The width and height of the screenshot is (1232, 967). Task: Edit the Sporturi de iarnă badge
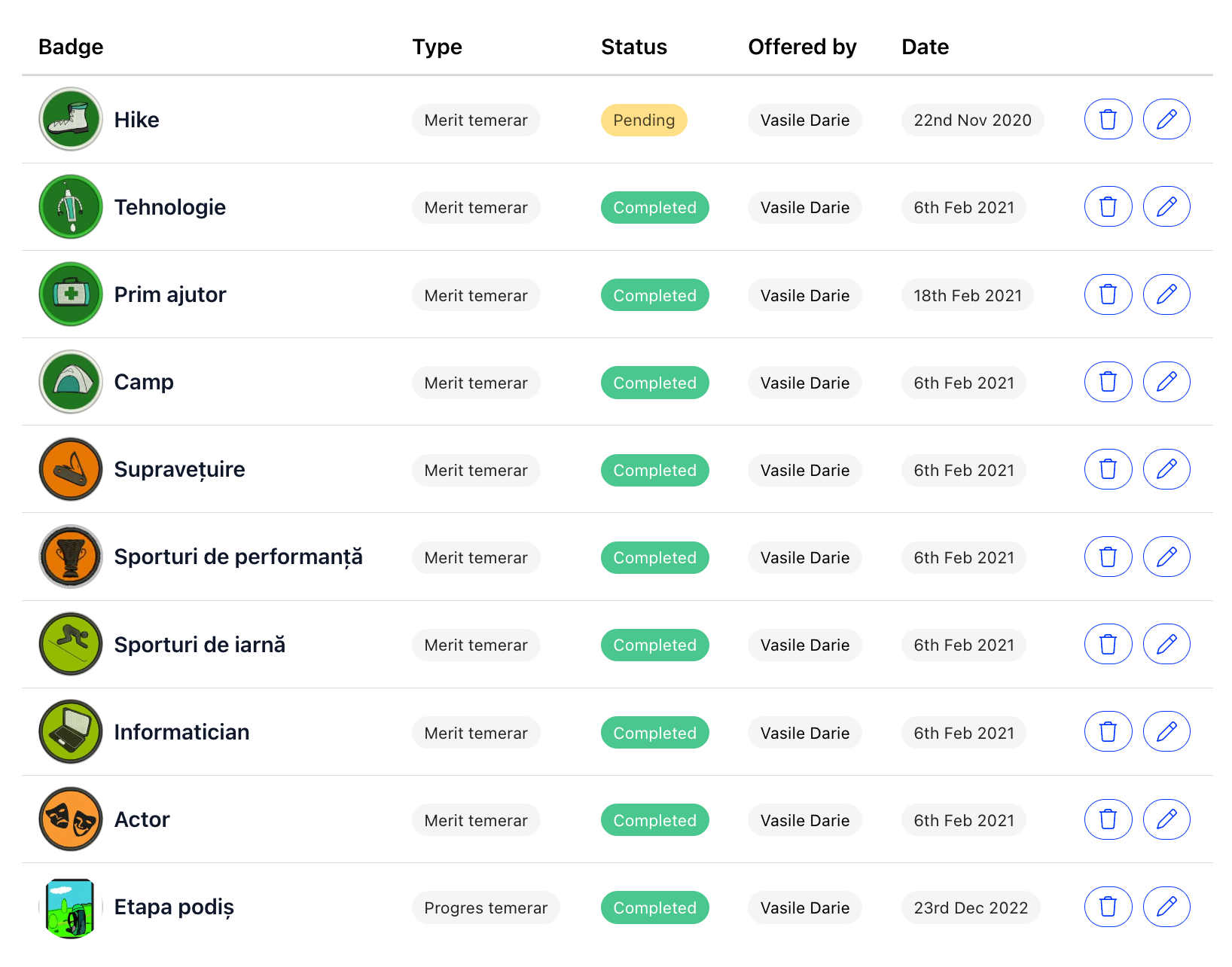pyautogui.click(x=1166, y=644)
